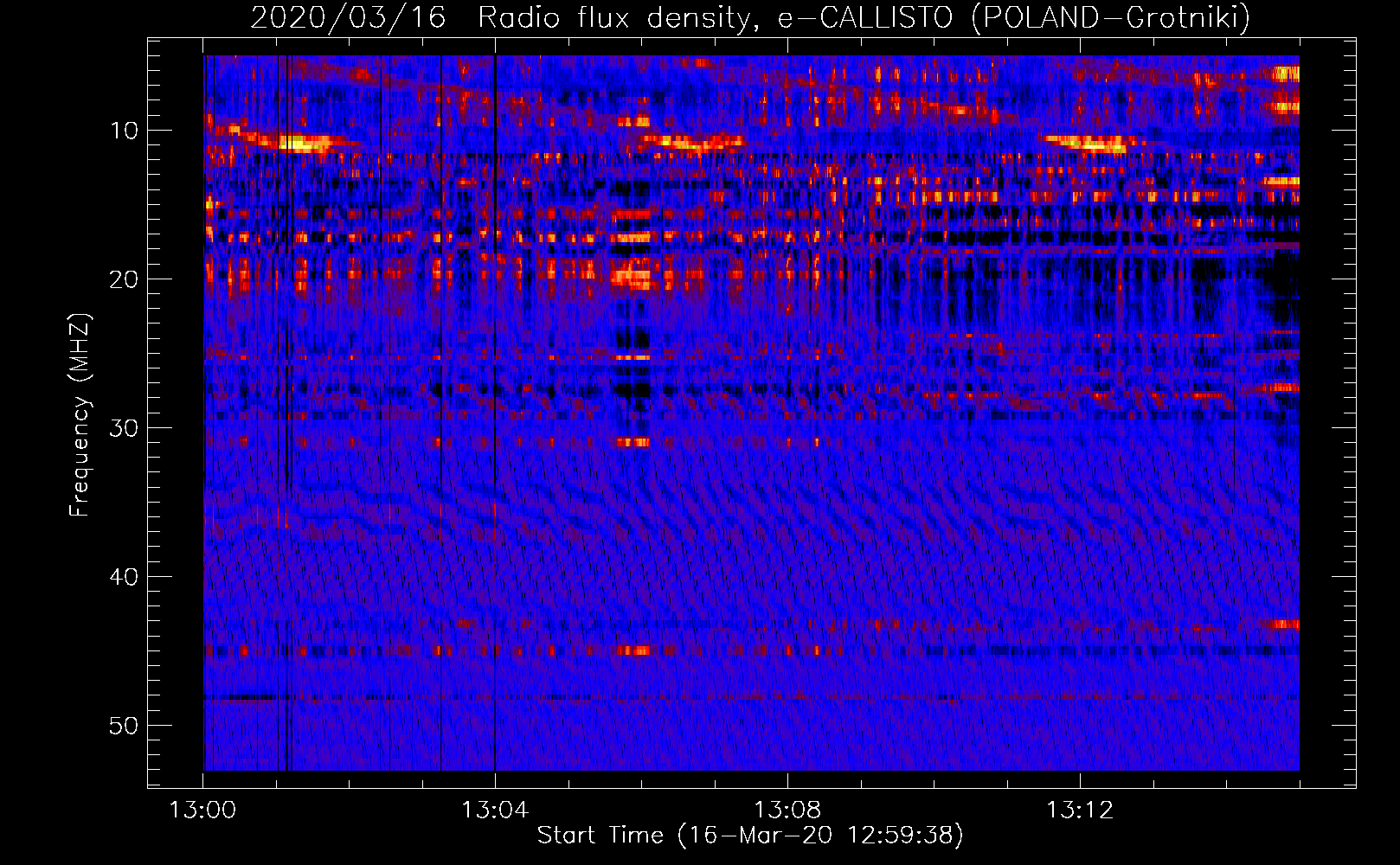Click the '13:08' time tick label
1400x865 pixels.
[787, 811]
